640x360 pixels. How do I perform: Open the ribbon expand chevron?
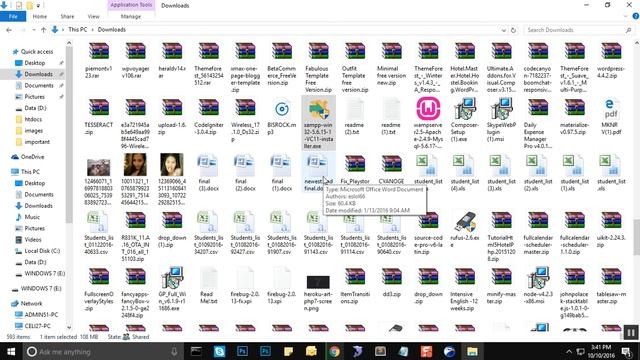tap(625, 16)
